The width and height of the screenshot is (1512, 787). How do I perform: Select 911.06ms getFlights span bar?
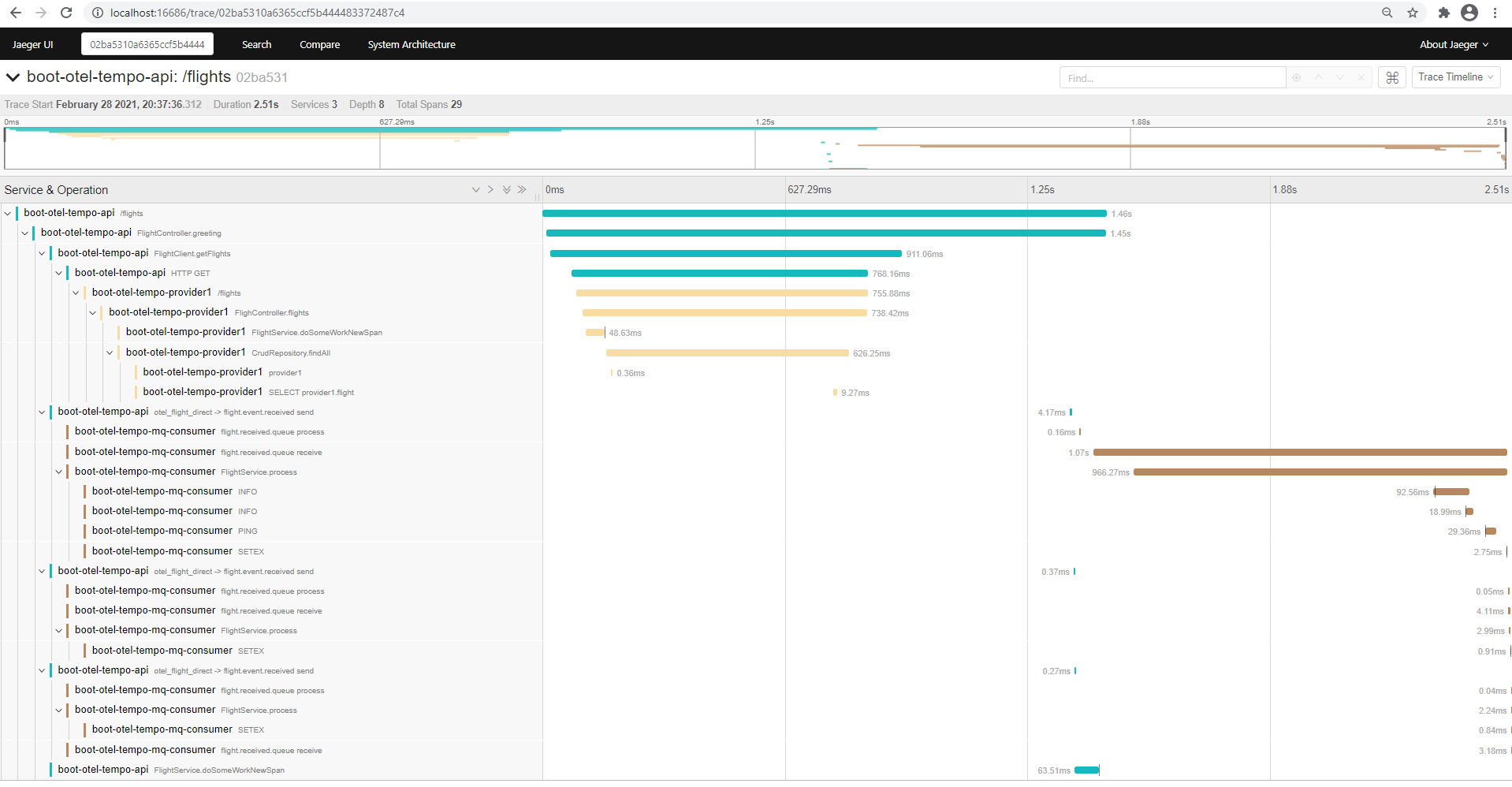click(x=726, y=253)
